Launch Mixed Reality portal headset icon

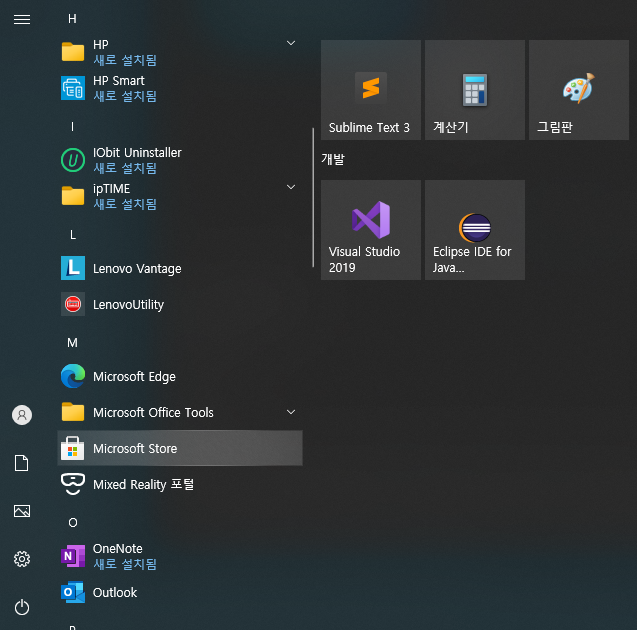tap(73, 484)
